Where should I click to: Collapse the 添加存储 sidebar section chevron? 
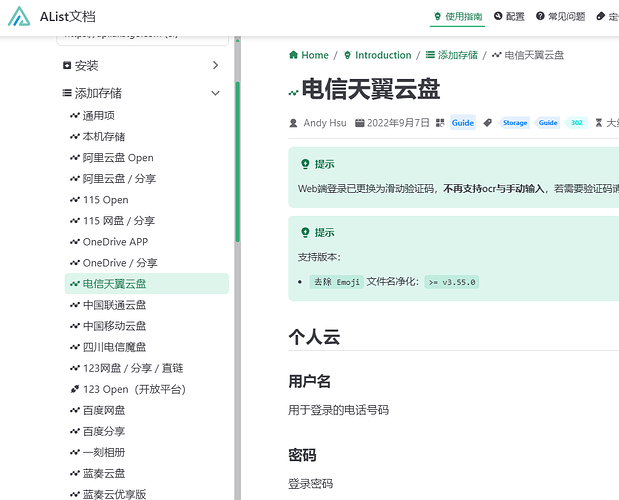(216, 93)
